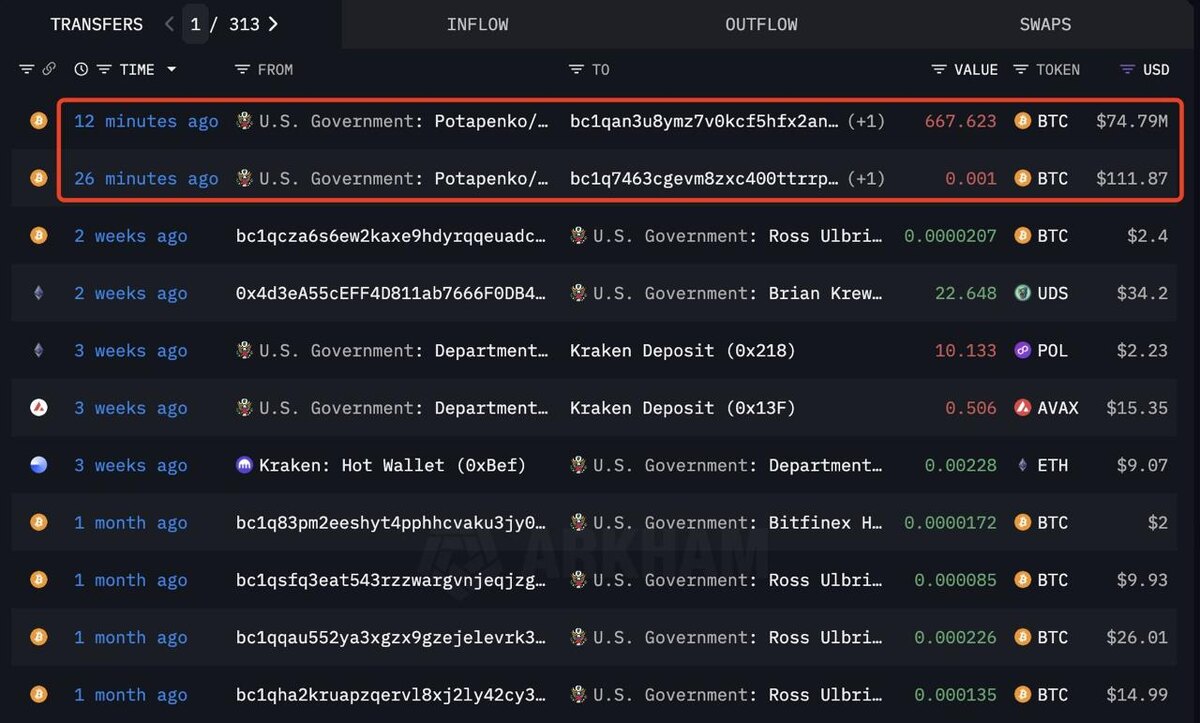
Task: Click the 22.648 UDS value
Action: pyautogui.click(x=965, y=293)
